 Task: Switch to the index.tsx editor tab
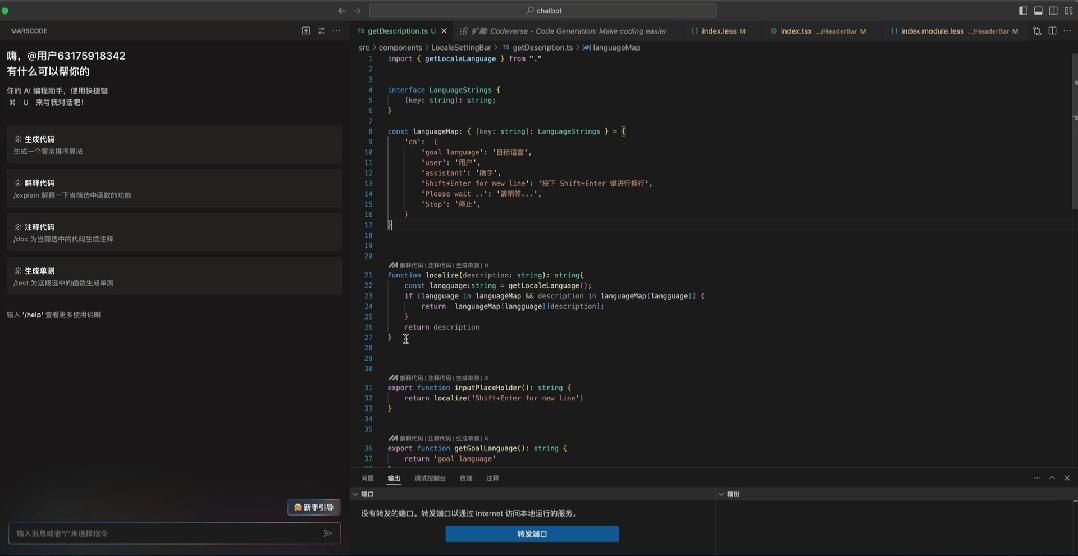tap(797, 31)
